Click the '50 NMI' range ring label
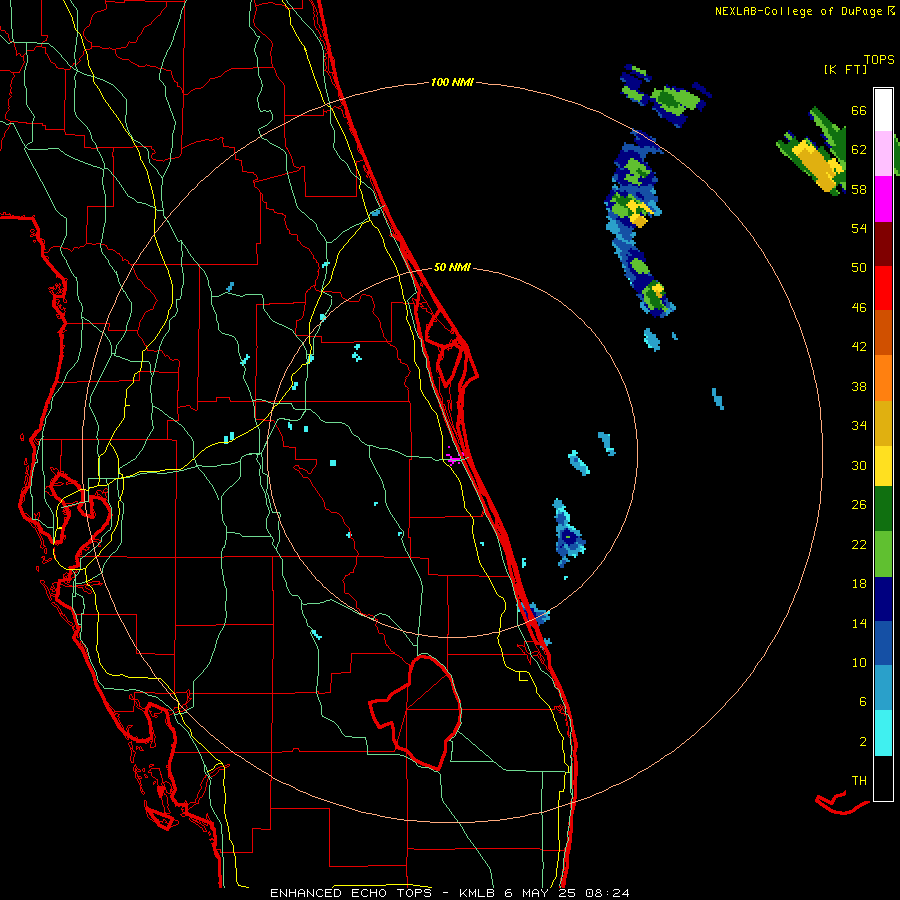 pyautogui.click(x=452, y=267)
